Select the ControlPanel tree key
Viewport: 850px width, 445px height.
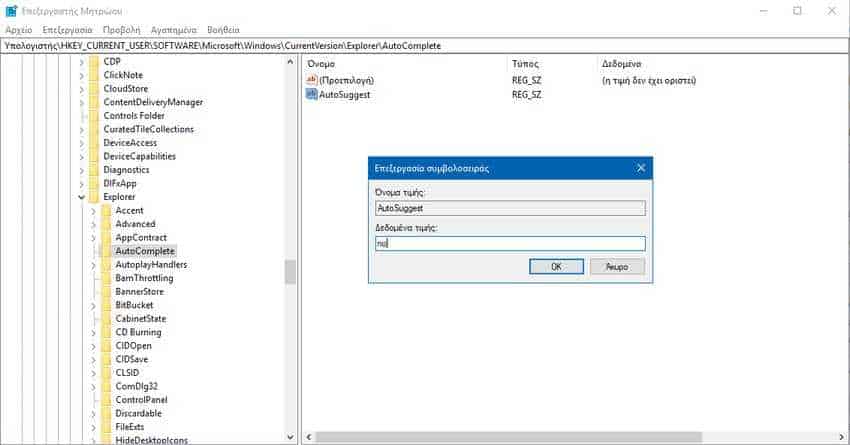[141, 400]
